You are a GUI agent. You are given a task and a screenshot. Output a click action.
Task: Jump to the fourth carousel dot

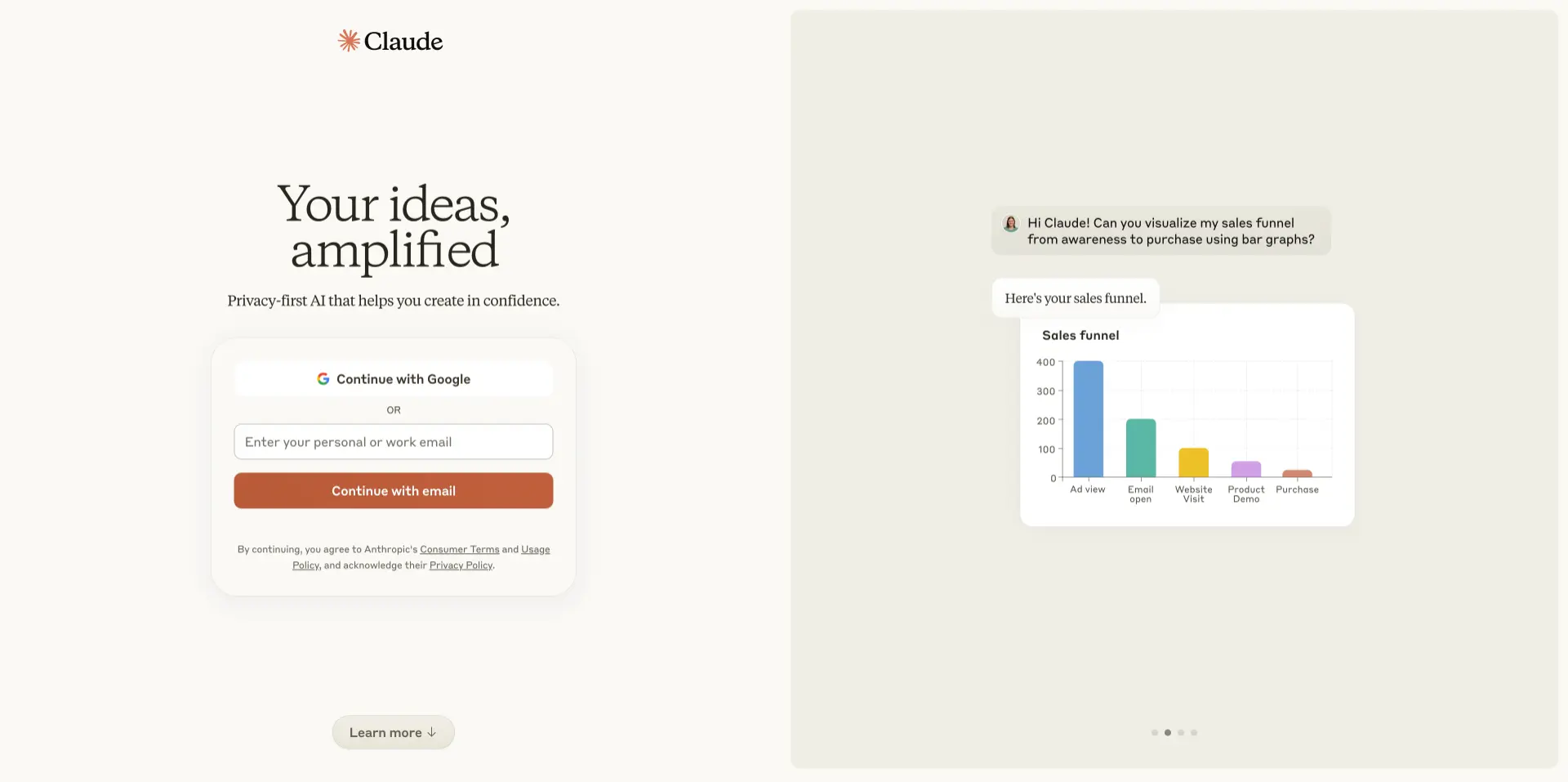(x=1194, y=733)
